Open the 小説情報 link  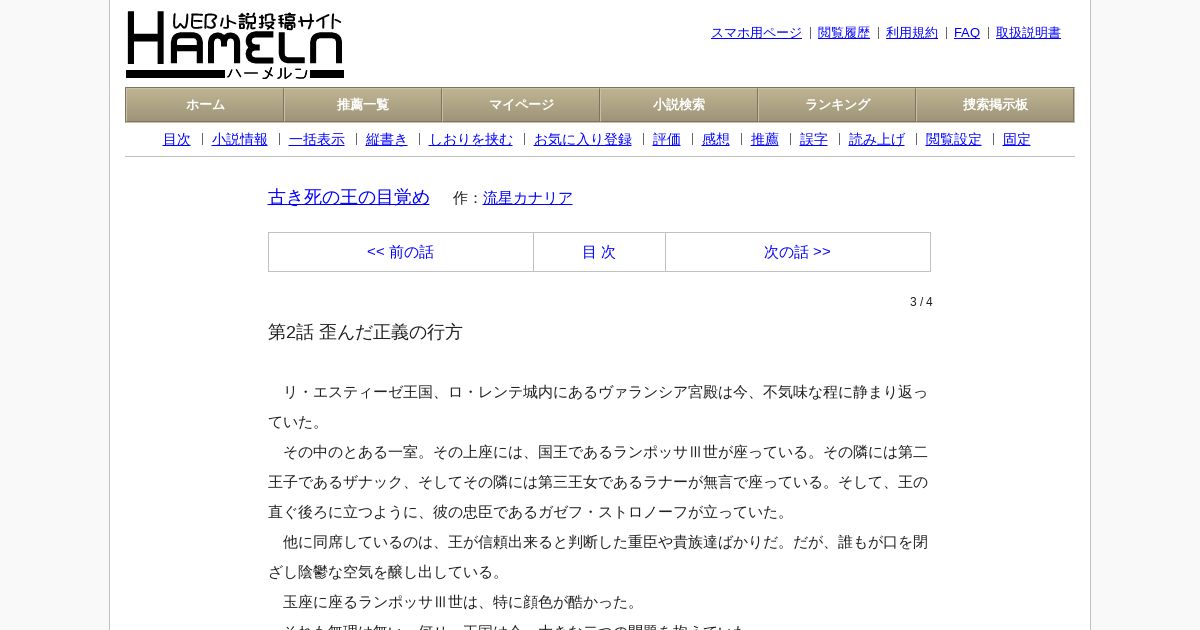tap(240, 140)
